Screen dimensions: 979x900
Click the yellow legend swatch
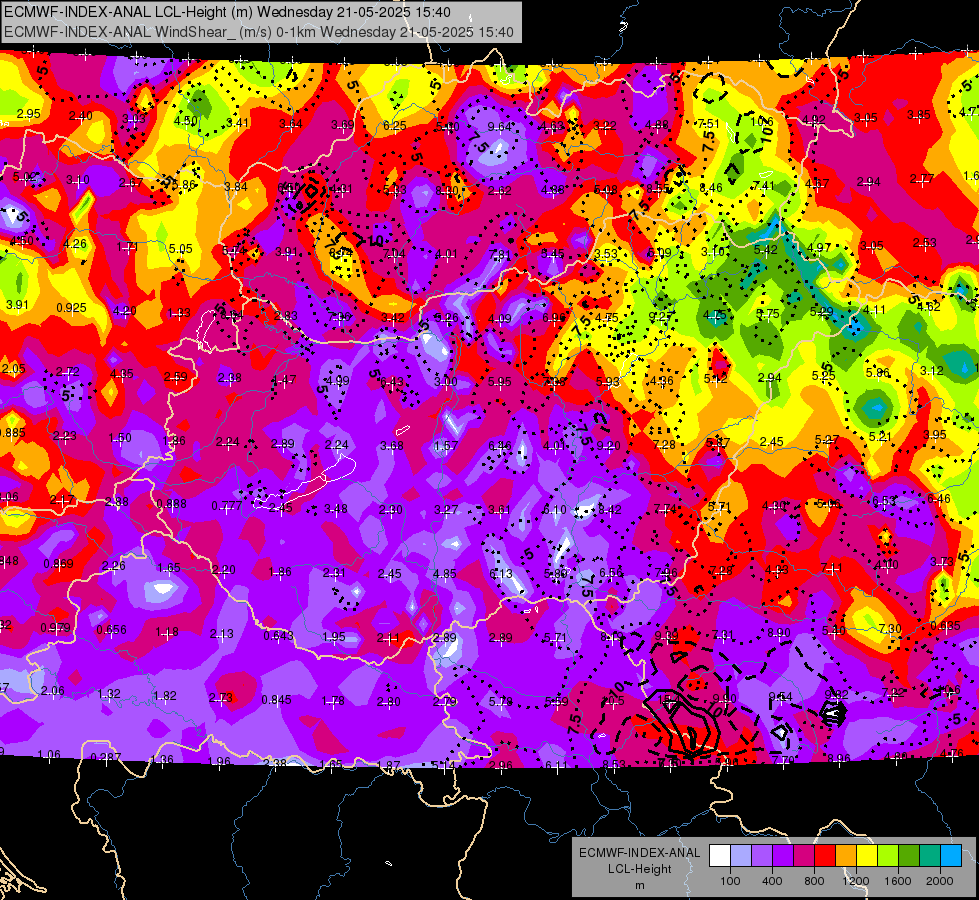[867, 855]
